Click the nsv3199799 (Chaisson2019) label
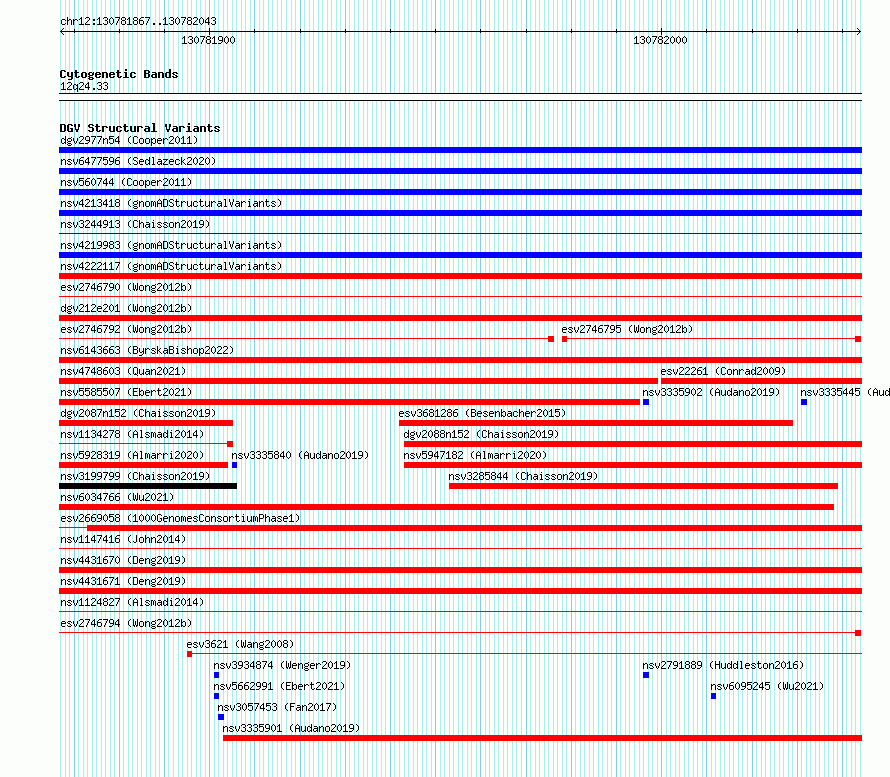Image resolution: width=890 pixels, height=777 pixels. coord(135,476)
